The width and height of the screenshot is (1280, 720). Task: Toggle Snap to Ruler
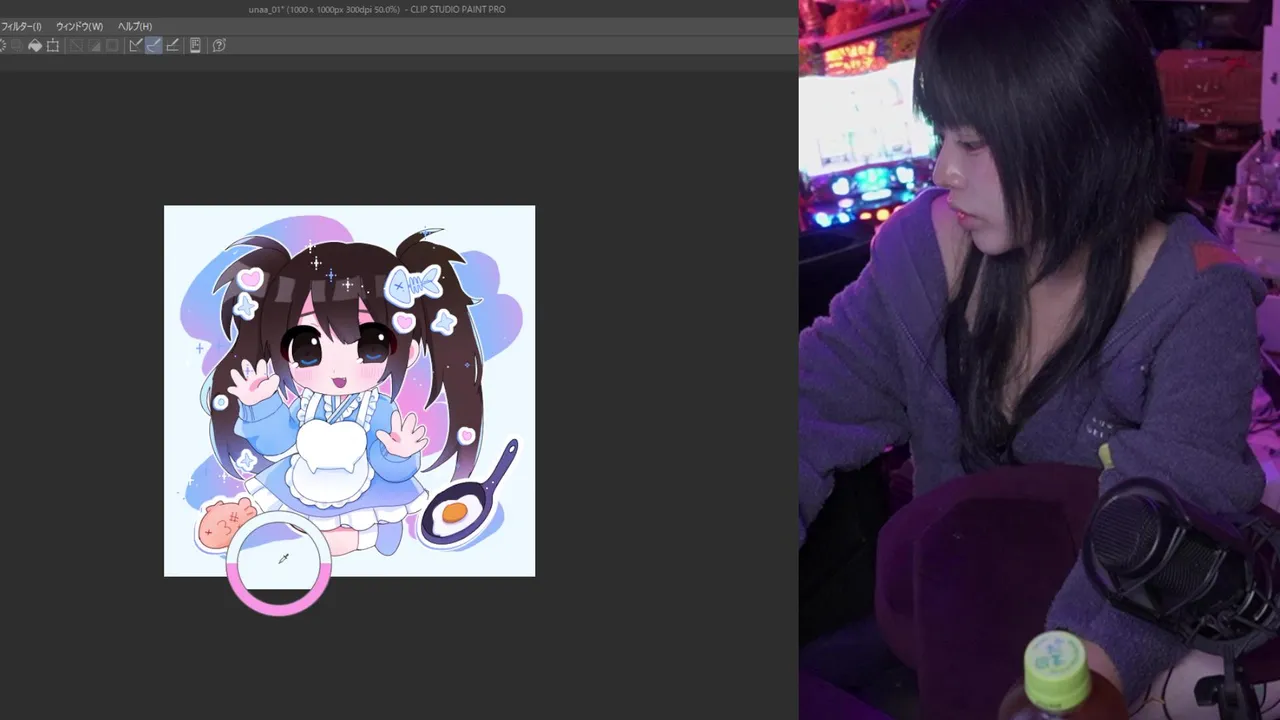(135, 45)
